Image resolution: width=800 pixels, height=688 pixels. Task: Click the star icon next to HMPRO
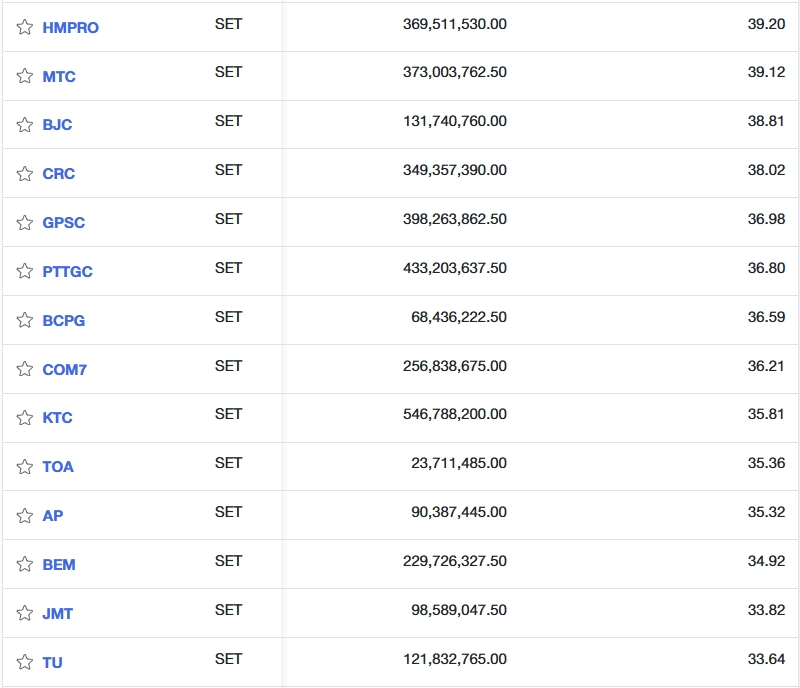point(25,27)
